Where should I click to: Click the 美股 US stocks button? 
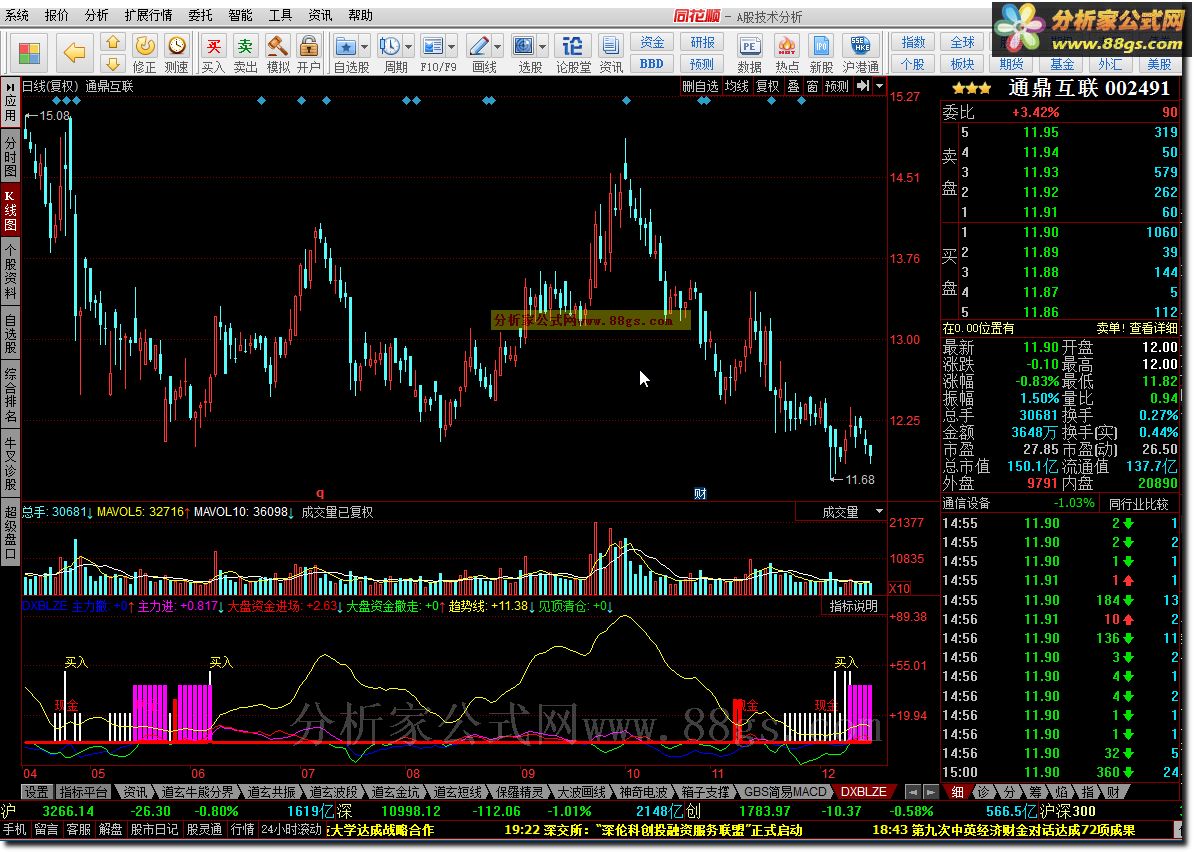tap(1159, 64)
